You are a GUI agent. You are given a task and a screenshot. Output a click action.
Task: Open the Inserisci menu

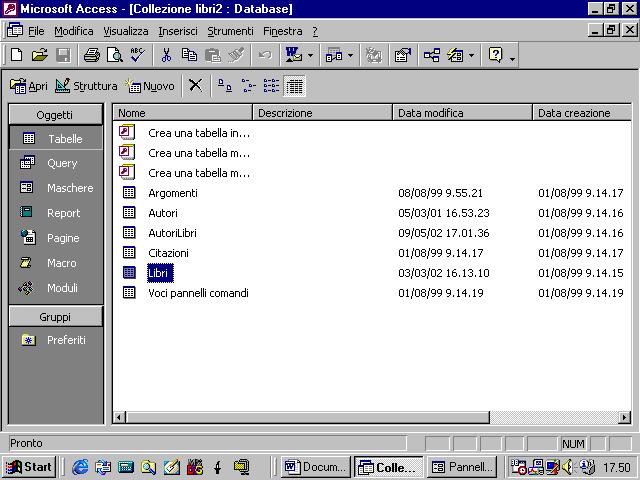[178, 31]
